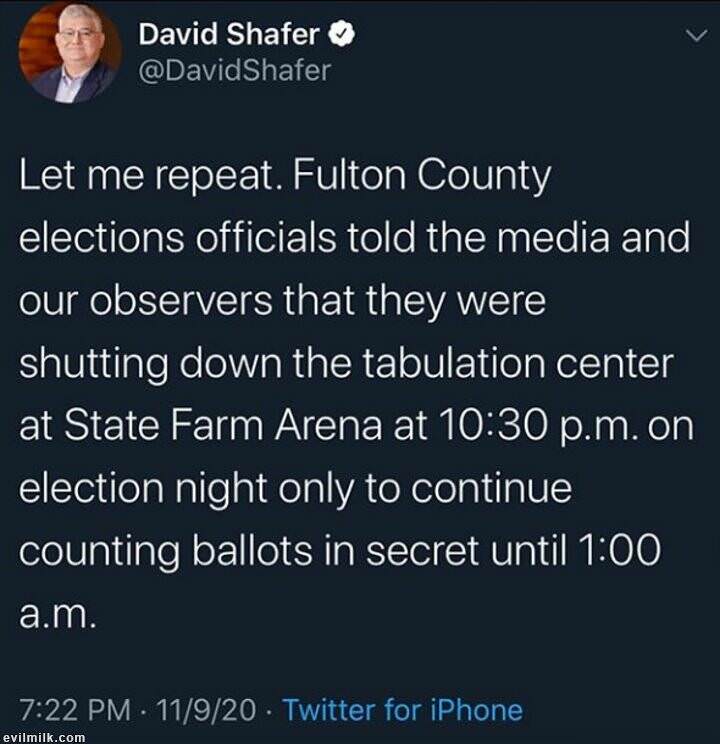This screenshot has height=744, width=720.
Task: Click the David Shafer display name
Action: click(229, 34)
